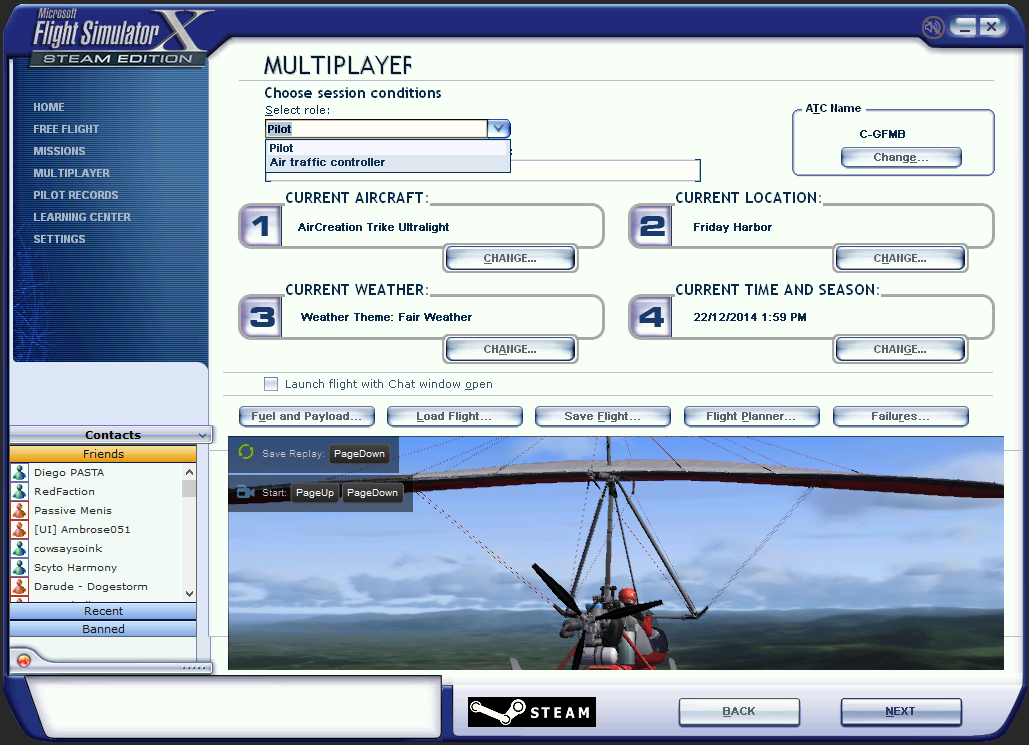
Task: Enable Launch flight with Chat window open
Action: 271,384
